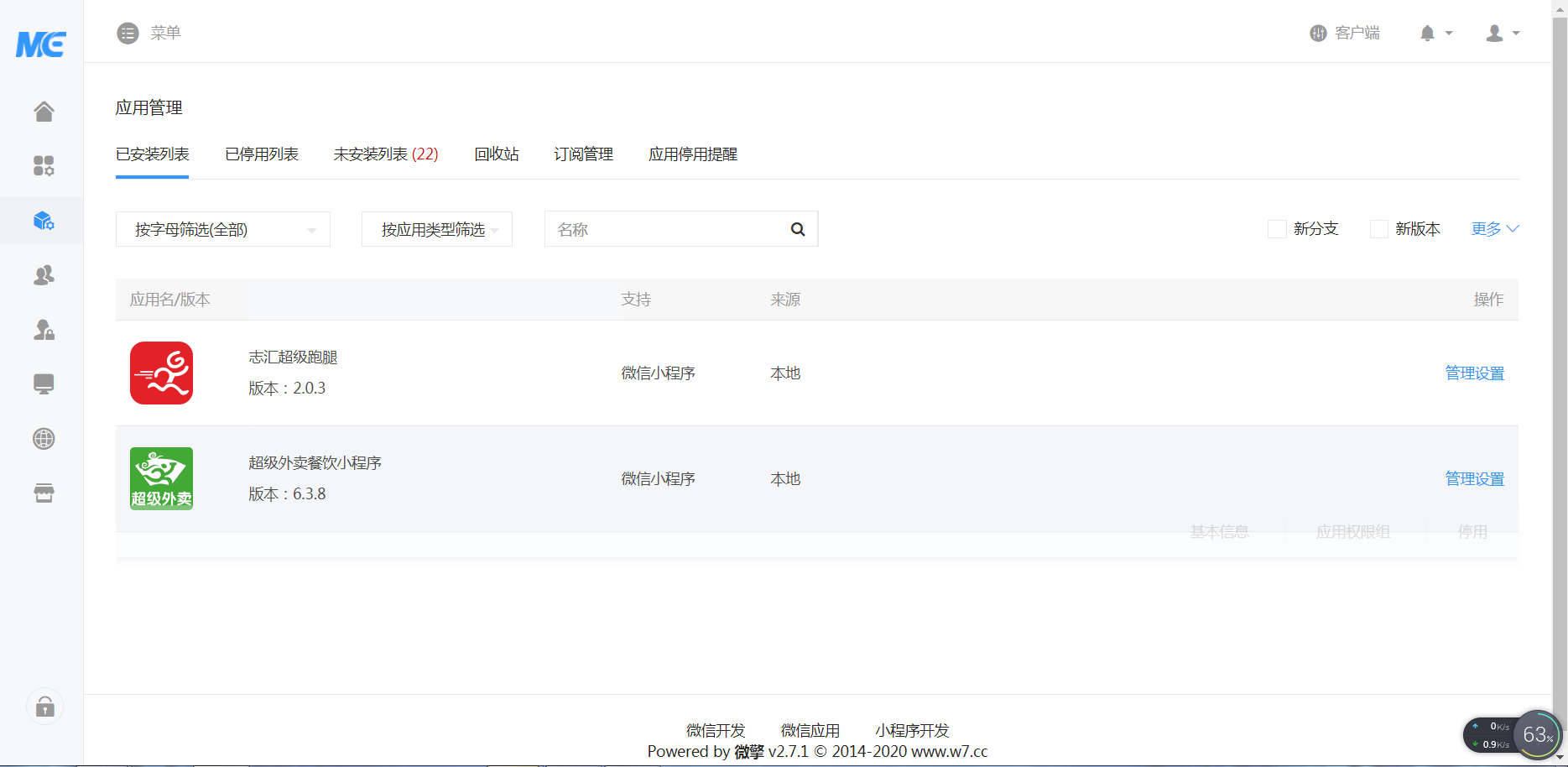Screen dimensions: 1568x767
Task: Open the store icon in the sidebar
Action: click(43, 493)
